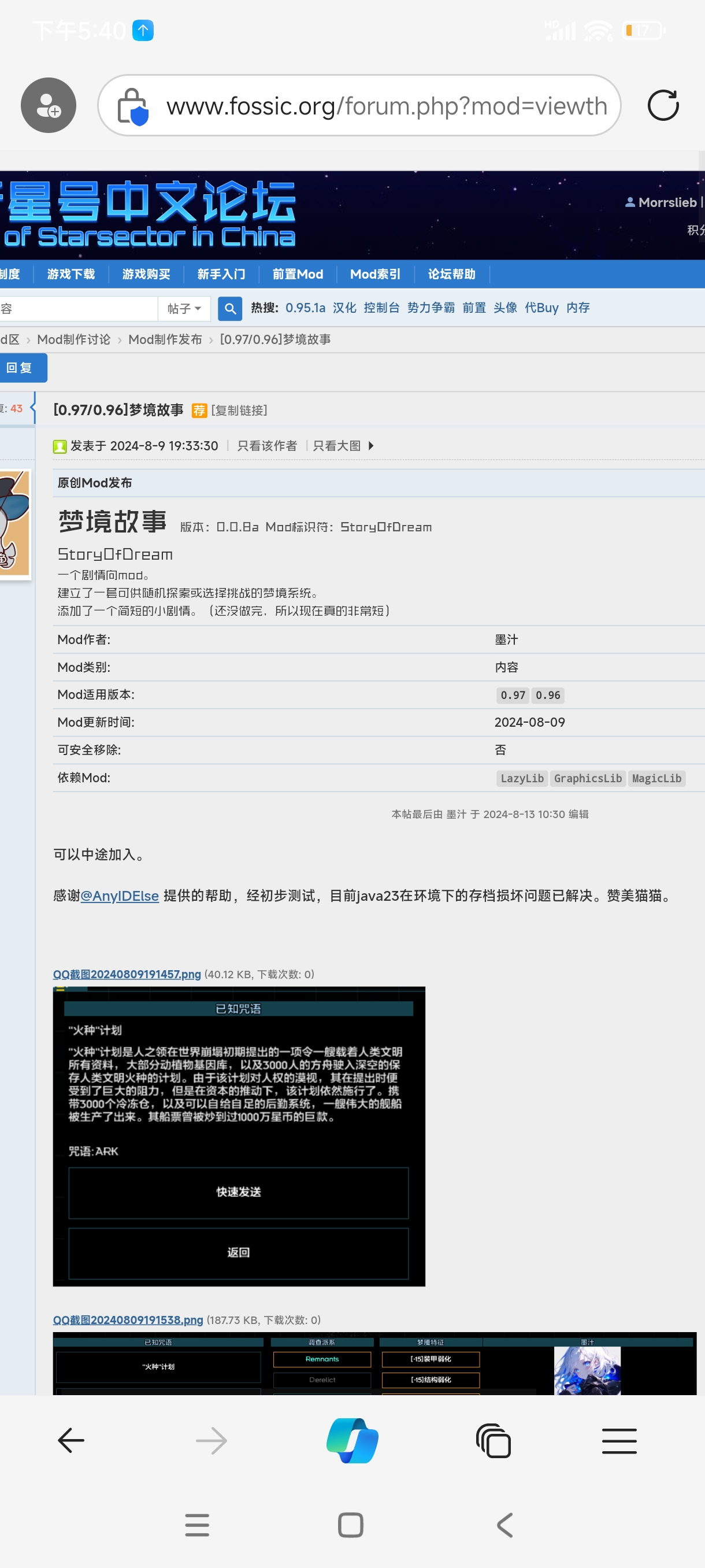This screenshot has width=705, height=1568.
Task: Open 论坛帮助 in the nav bar
Action: pyautogui.click(x=452, y=274)
